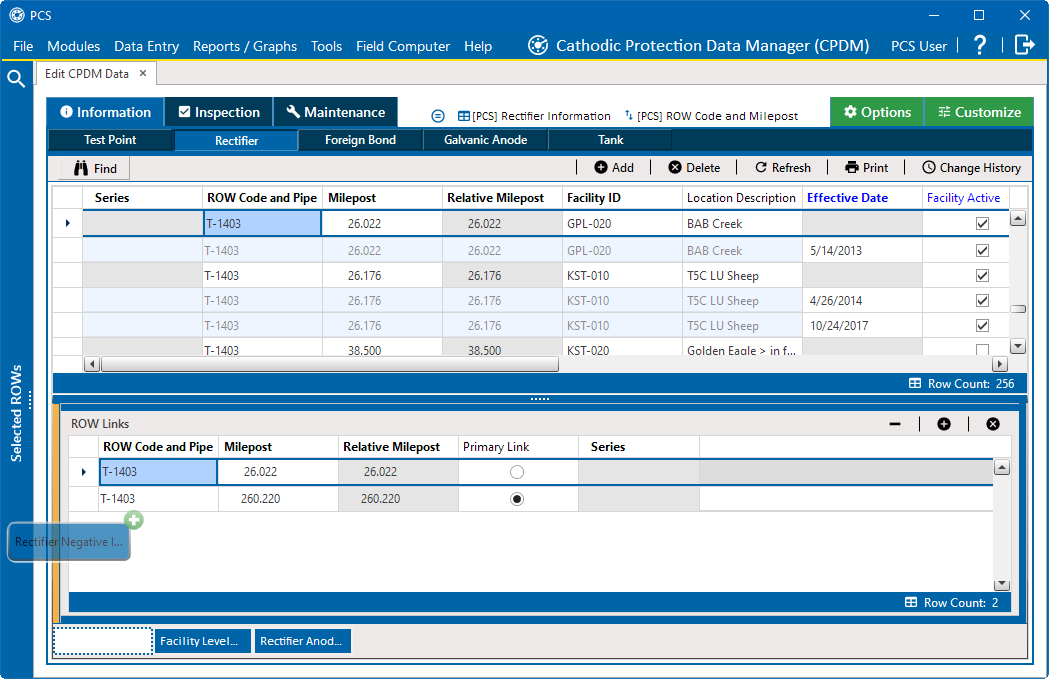Click the panel splitter dots handle
Image resolution: width=1049 pixels, height=679 pixels.
[x=539, y=399]
